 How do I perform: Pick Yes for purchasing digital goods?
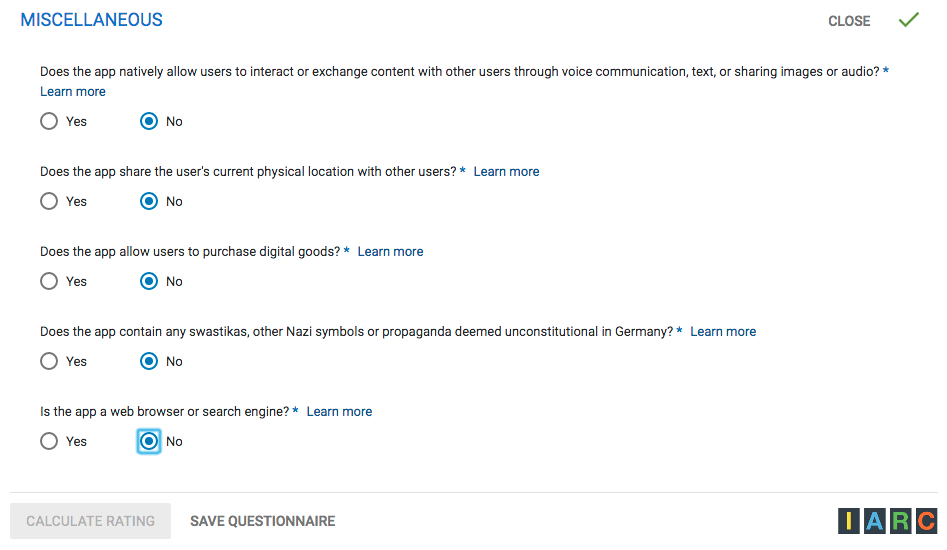tap(49, 281)
